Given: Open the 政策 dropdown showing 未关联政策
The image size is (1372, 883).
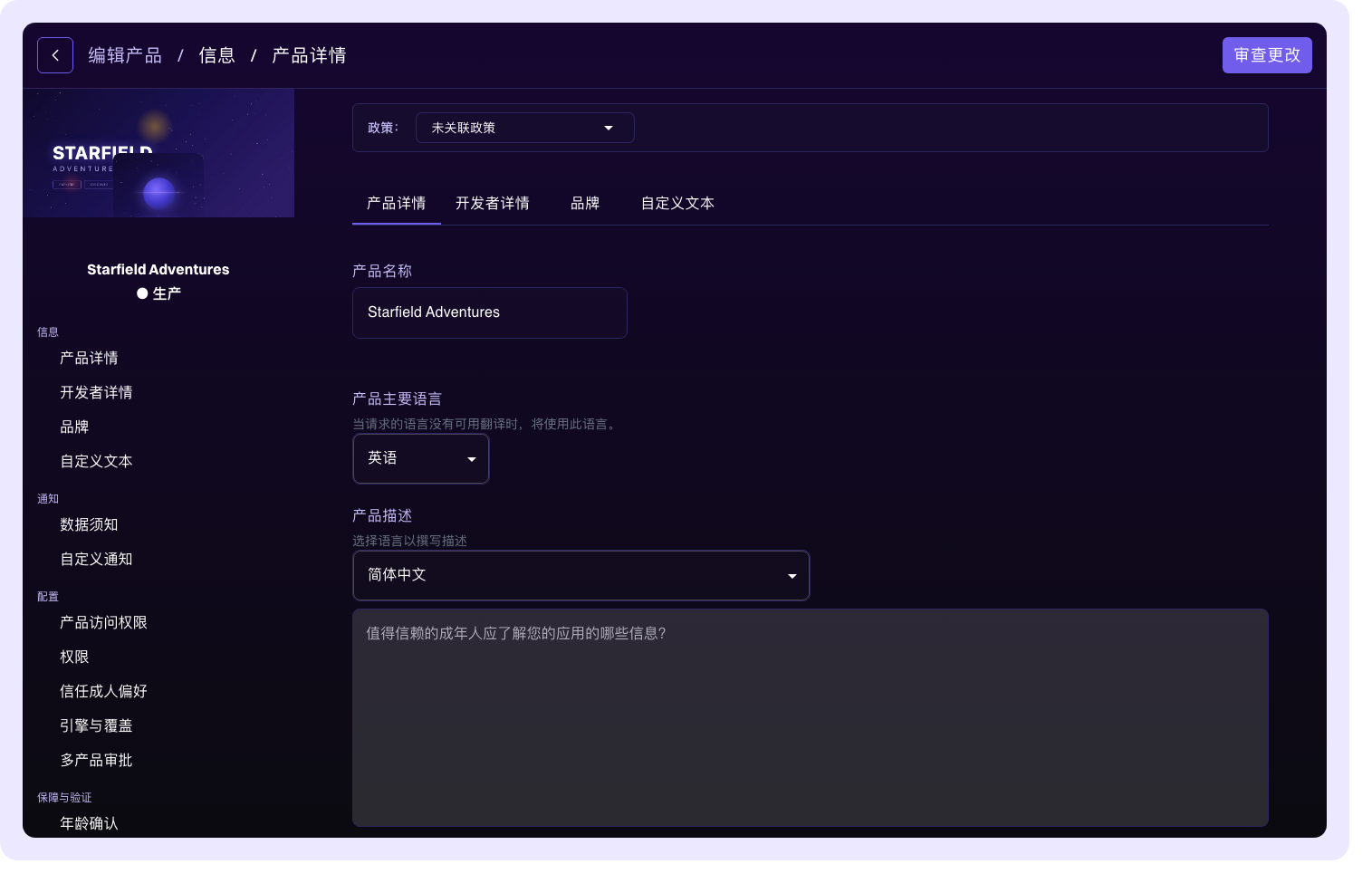Looking at the screenshot, I should point(524,128).
